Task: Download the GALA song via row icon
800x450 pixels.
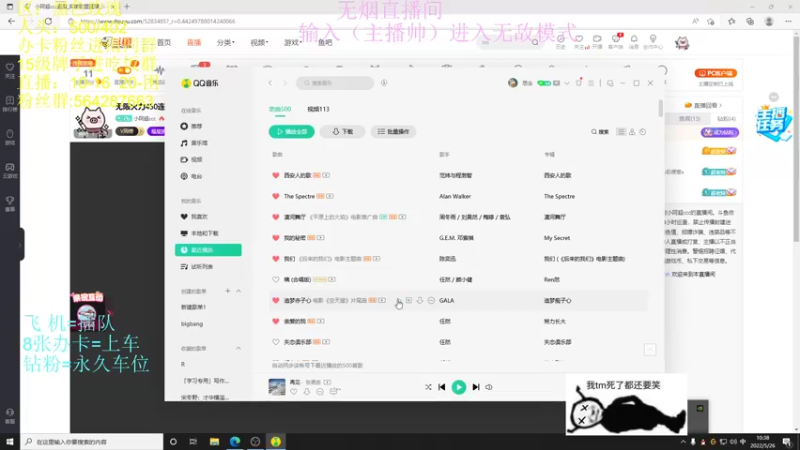Action: tap(420, 301)
